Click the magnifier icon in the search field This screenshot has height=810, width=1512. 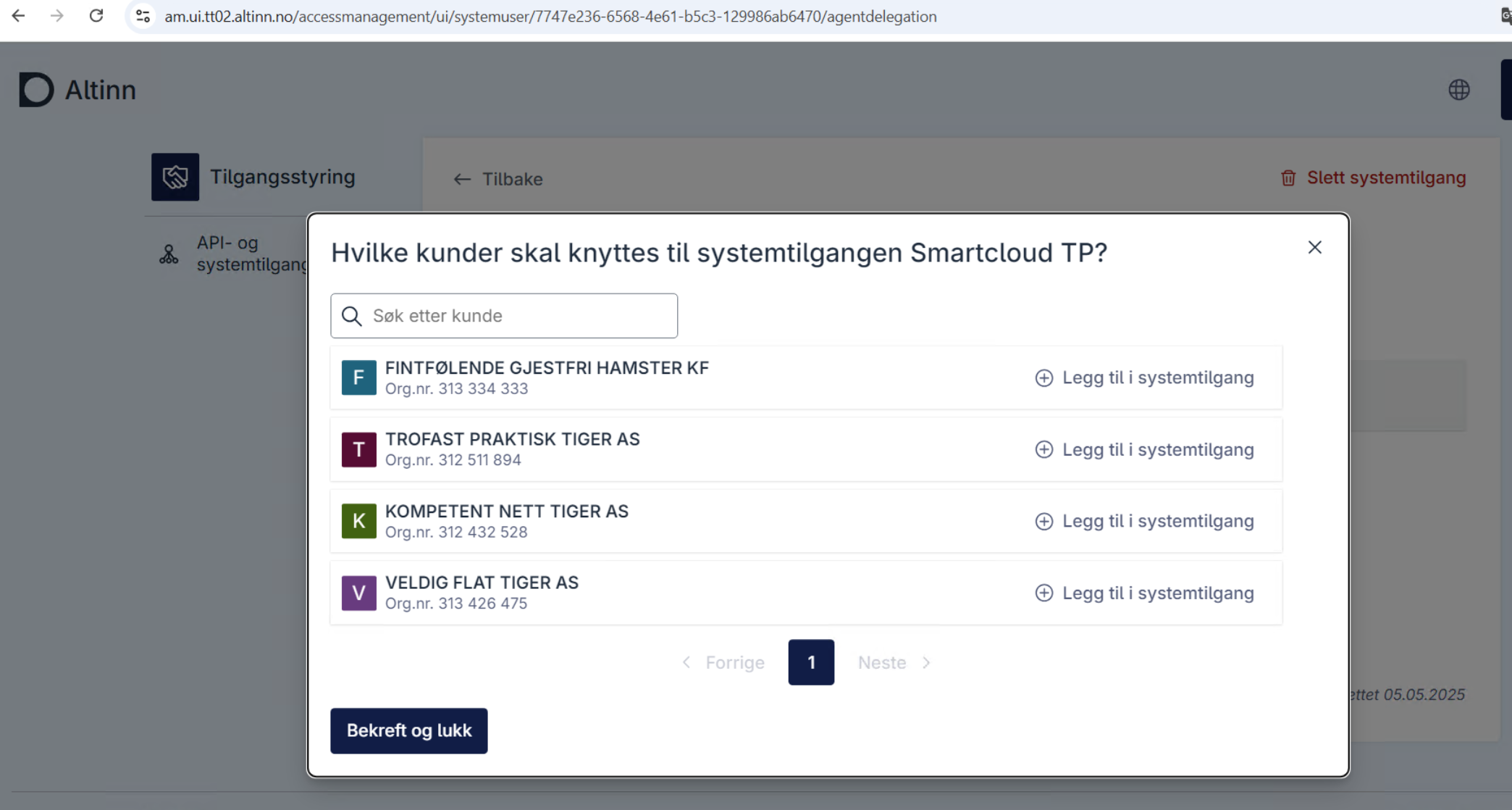tap(352, 316)
